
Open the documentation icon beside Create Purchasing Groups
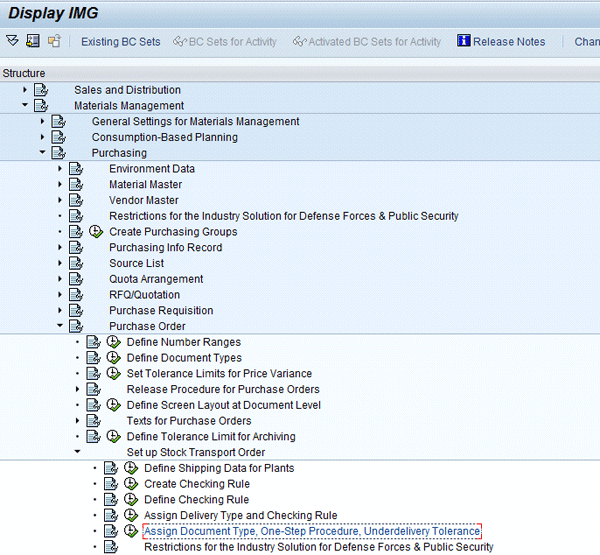(76, 232)
